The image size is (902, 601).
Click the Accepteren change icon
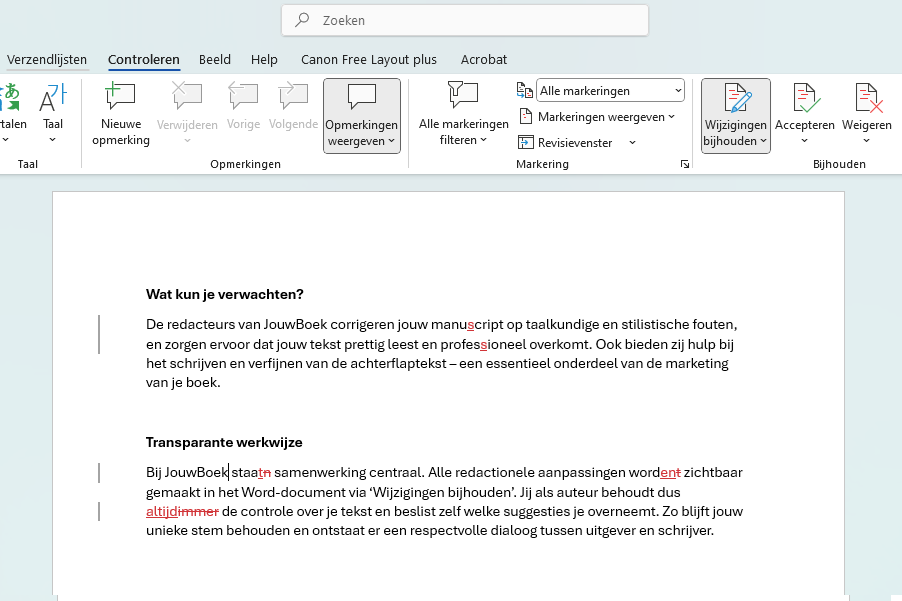click(x=805, y=97)
